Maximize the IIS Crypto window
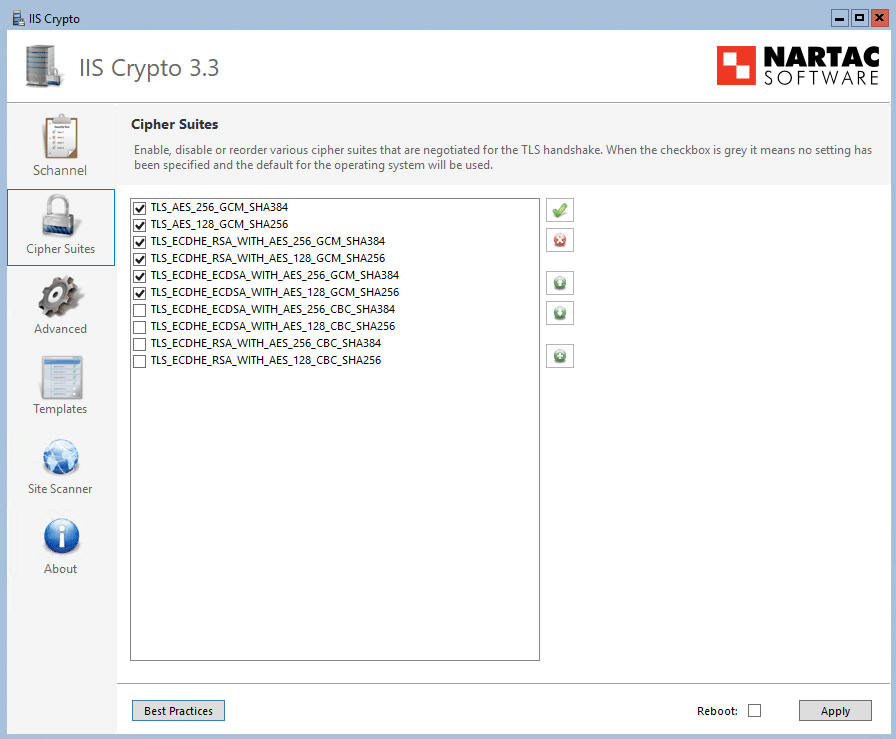 tap(859, 18)
